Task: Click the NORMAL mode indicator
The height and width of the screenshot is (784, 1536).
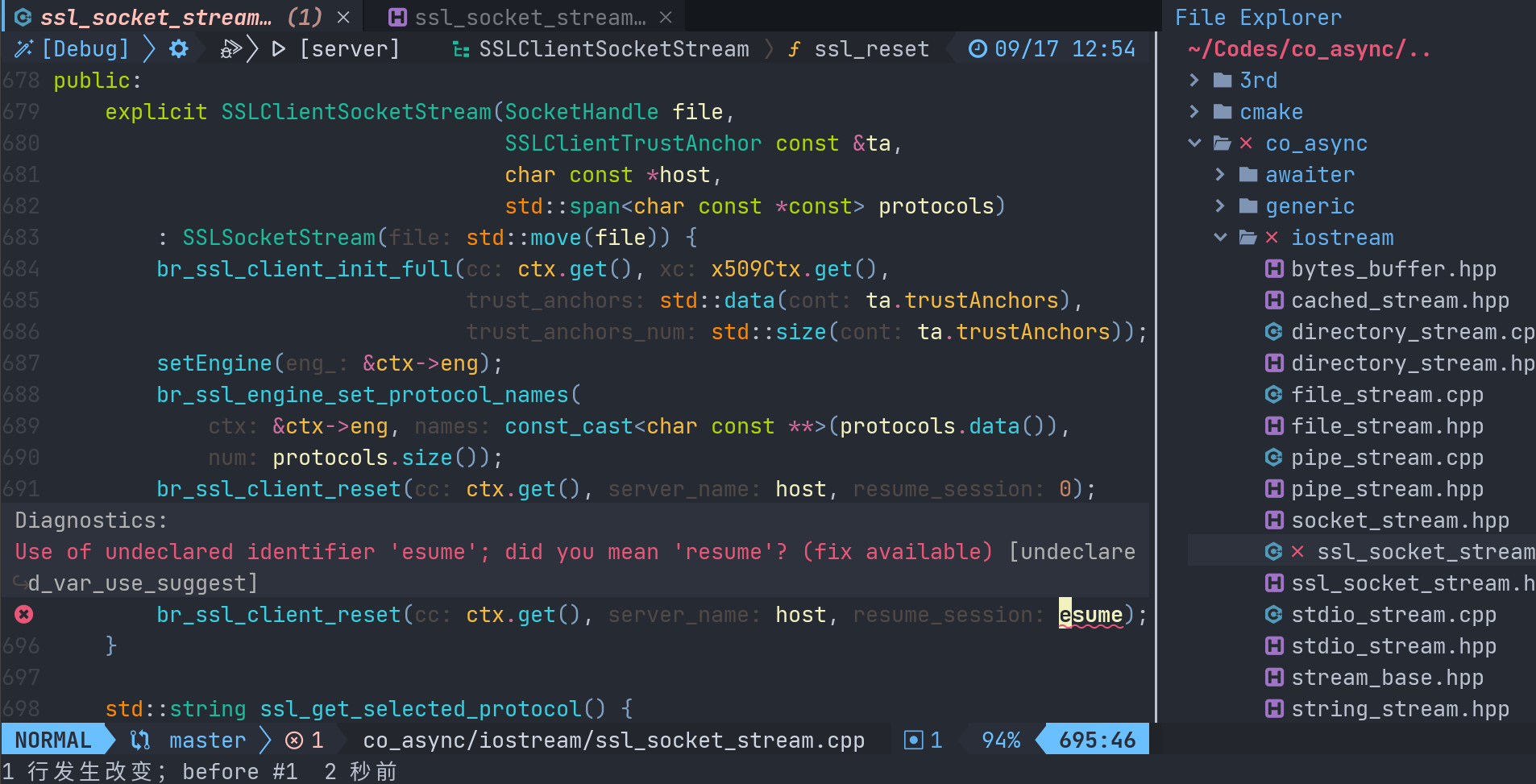Action: tap(53, 740)
